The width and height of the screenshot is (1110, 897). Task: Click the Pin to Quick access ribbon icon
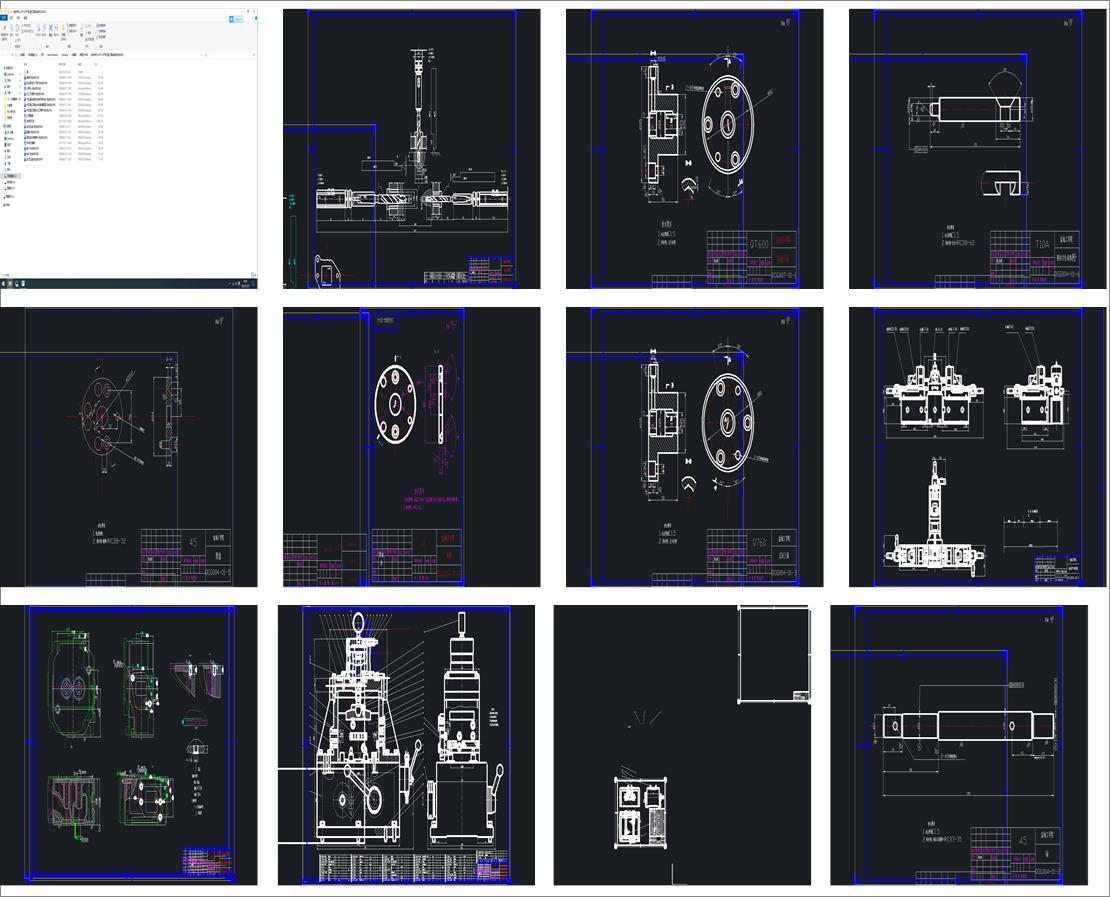(6, 29)
